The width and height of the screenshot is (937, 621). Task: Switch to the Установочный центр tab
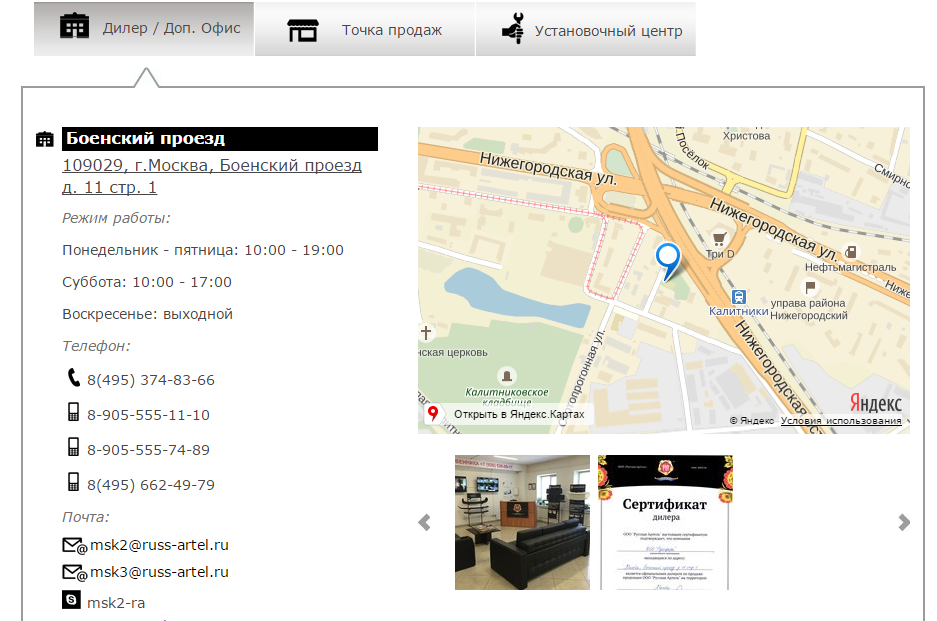(x=586, y=30)
